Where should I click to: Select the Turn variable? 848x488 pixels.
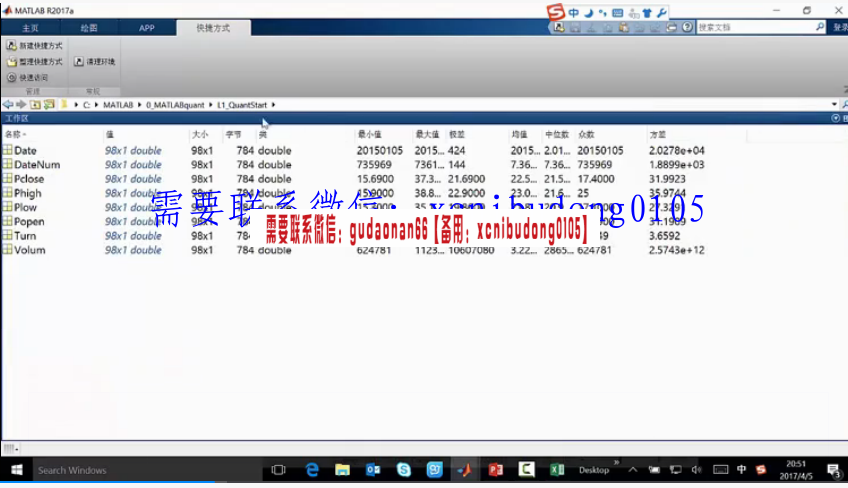click(25, 236)
